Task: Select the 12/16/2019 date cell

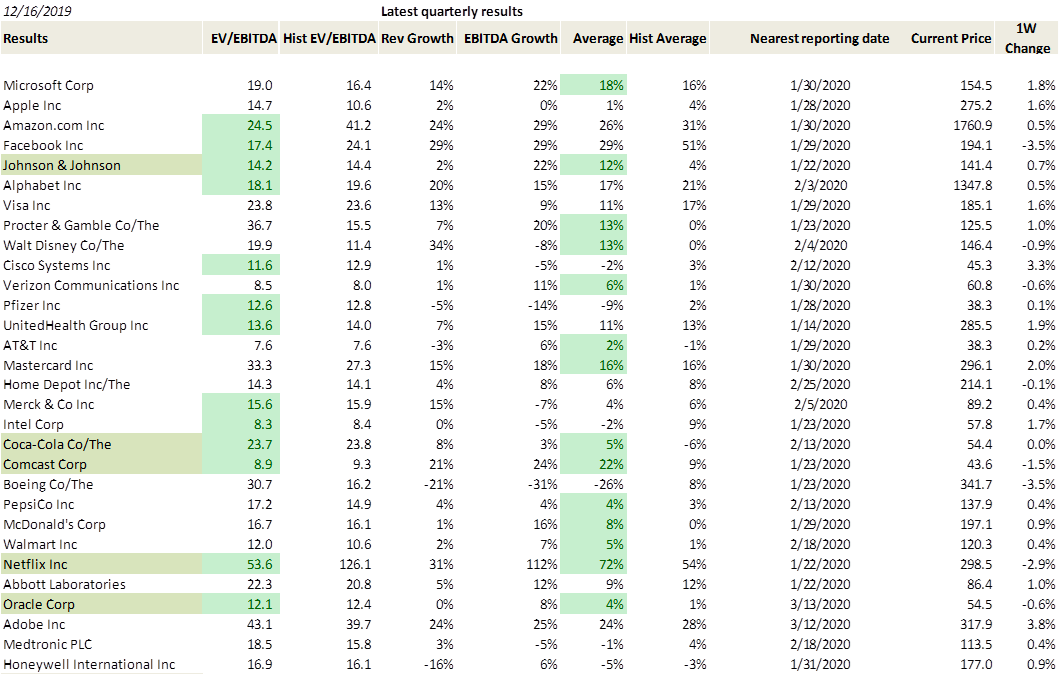Action: click(x=37, y=11)
